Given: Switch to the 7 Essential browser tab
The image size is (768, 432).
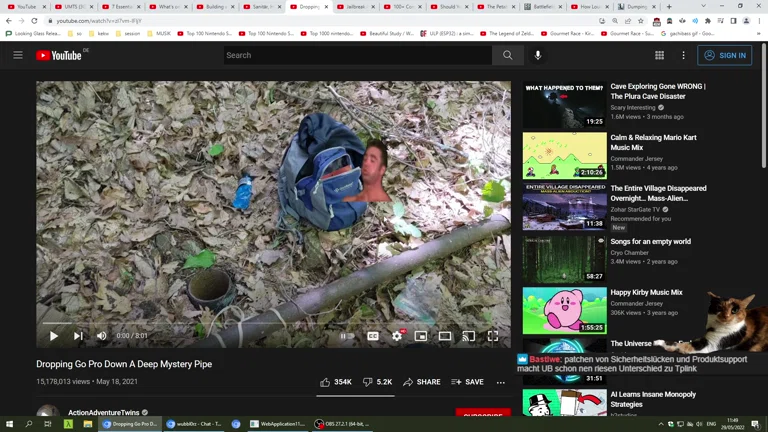Looking at the screenshot, I should coord(120,7).
